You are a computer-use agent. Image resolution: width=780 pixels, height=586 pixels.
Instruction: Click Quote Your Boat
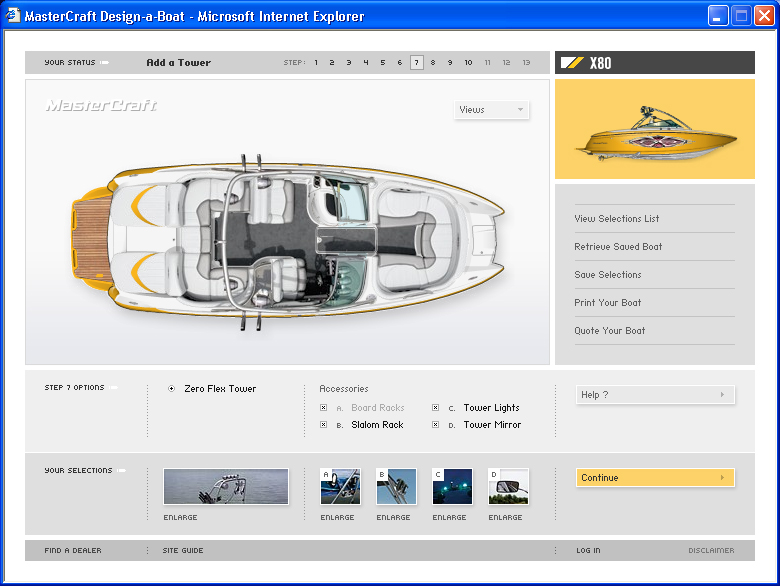pyautogui.click(x=610, y=331)
